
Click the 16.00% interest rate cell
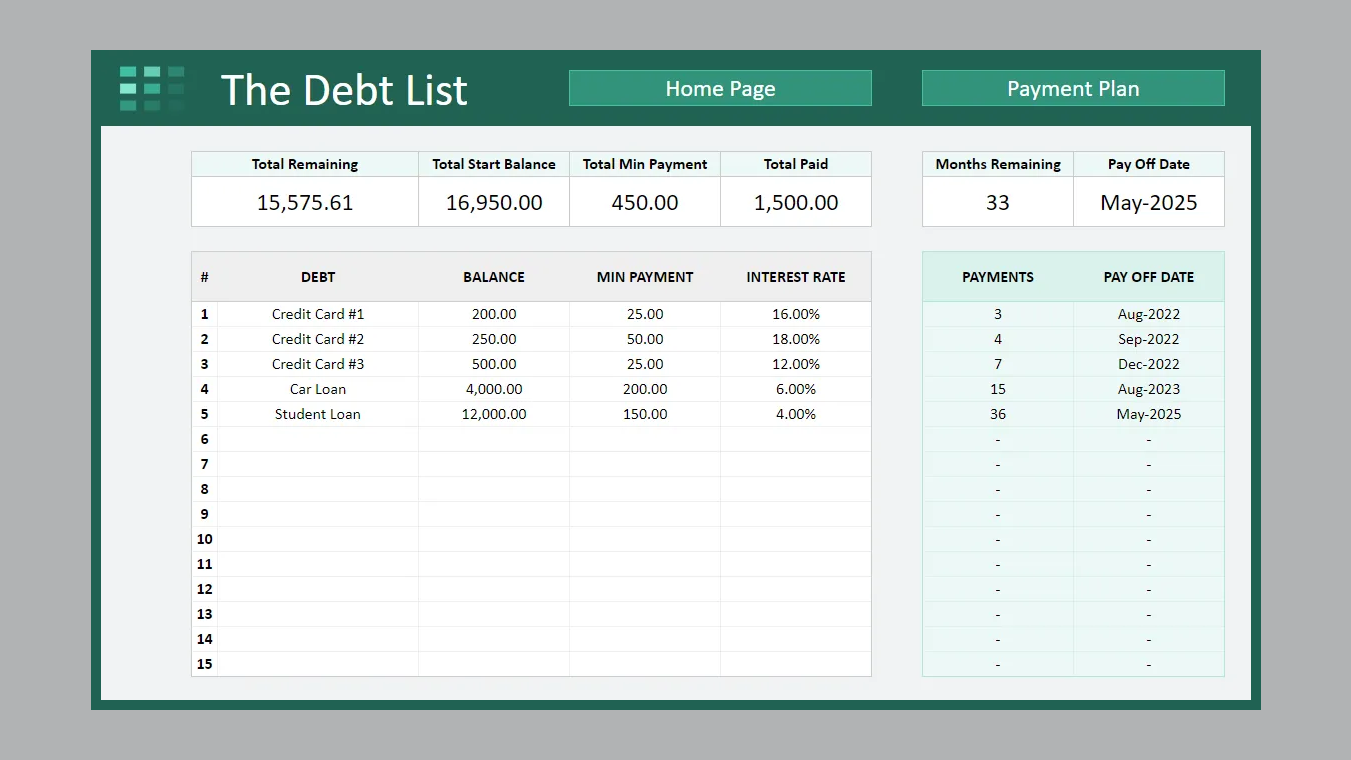tap(796, 314)
